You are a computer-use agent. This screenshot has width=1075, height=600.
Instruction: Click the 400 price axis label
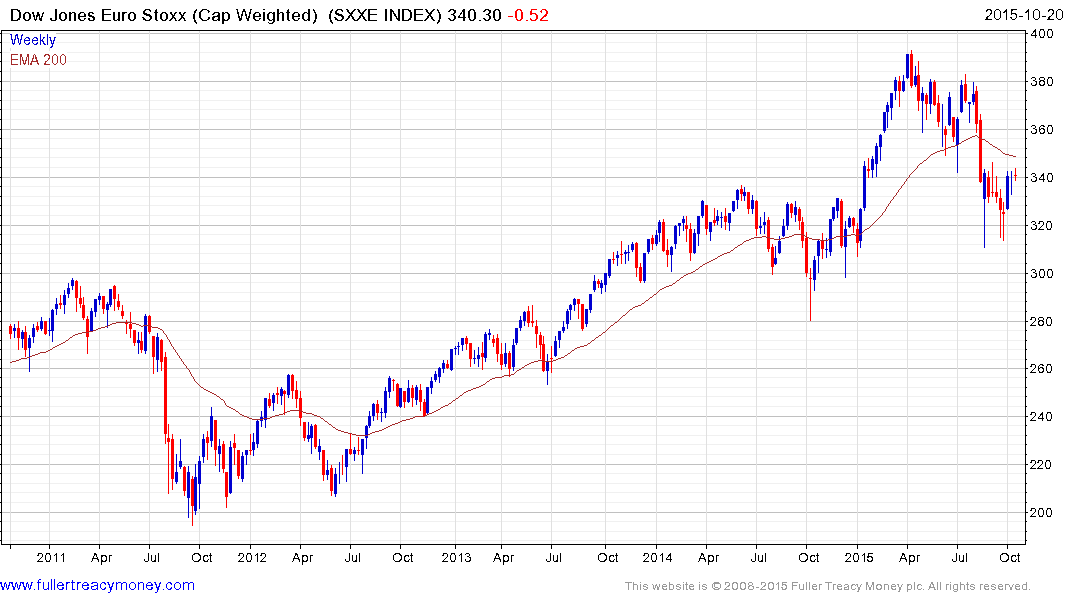tap(1042, 34)
